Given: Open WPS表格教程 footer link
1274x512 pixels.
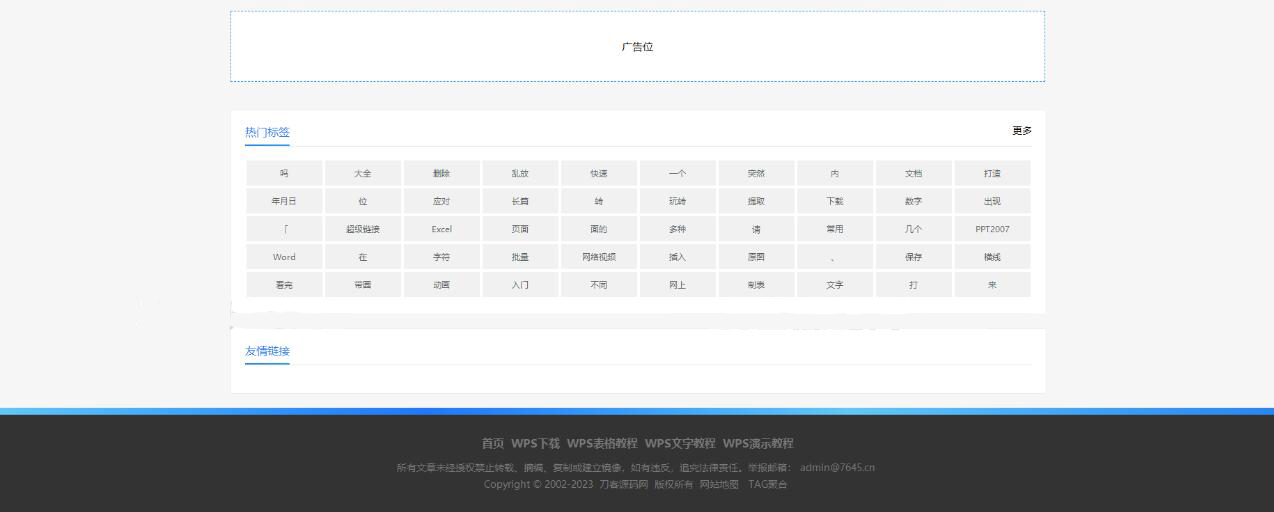Looking at the screenshot, I should pyautogui.click(x=601, y=443).
